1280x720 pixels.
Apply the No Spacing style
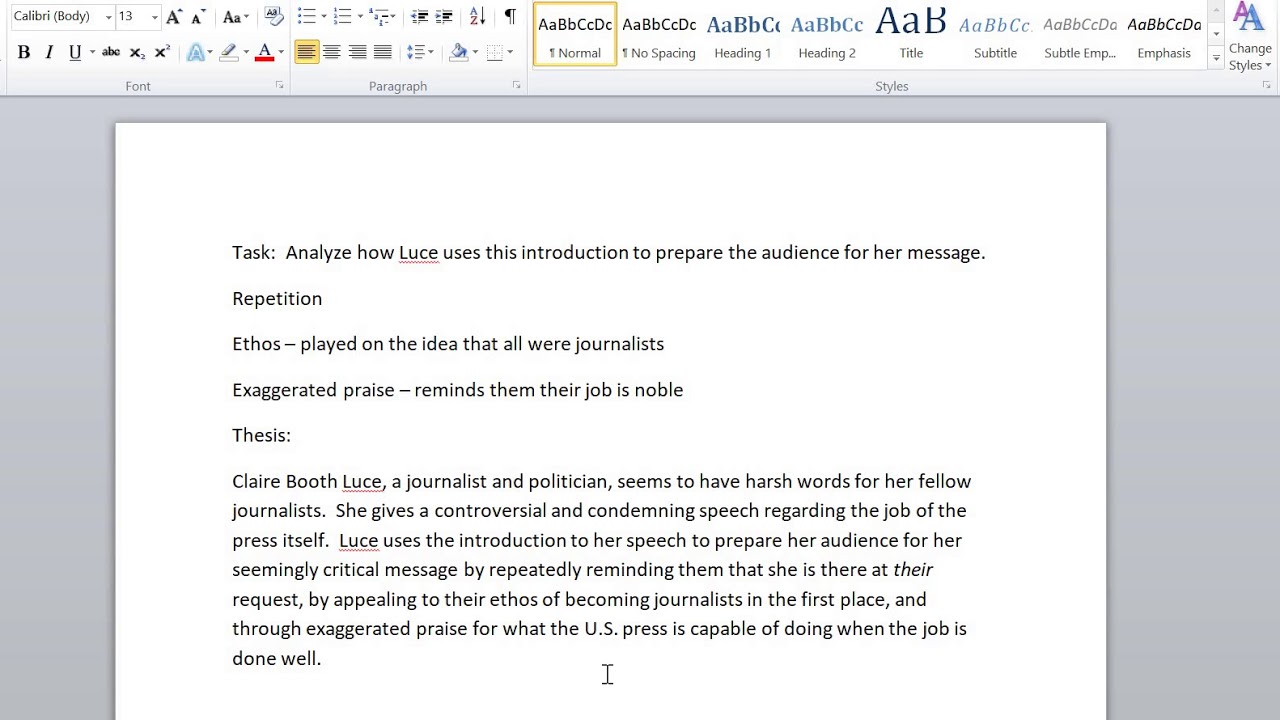(659, 35)
